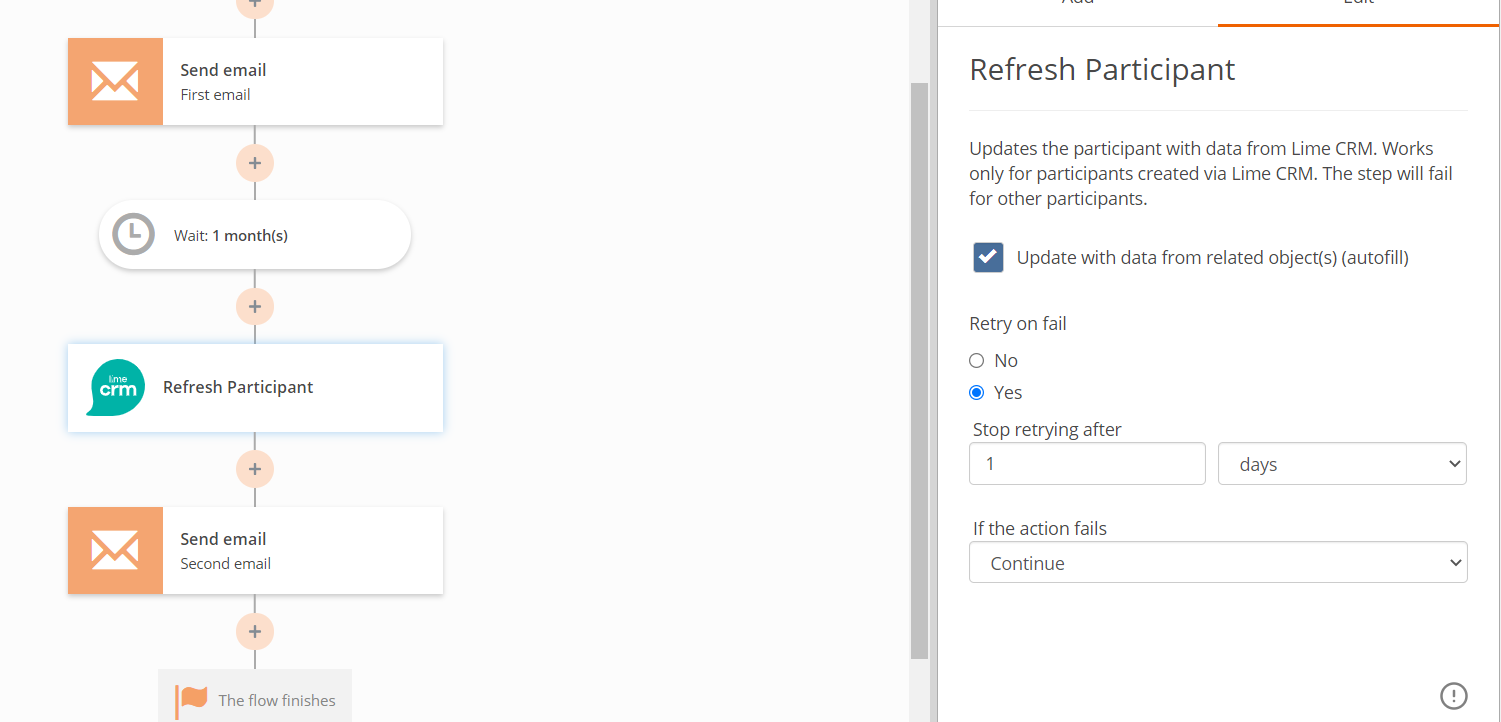
Task: Click the Send email envelope icon for First email
Action: [x=115, y=81]
